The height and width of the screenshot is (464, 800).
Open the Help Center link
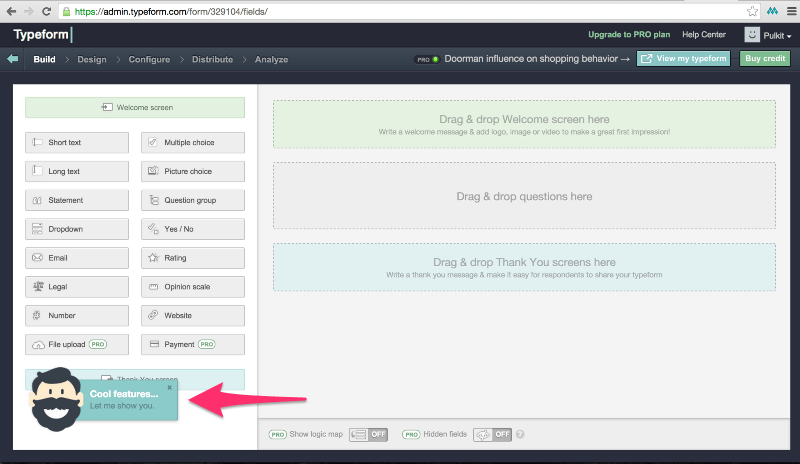click(x=704, y=35)
